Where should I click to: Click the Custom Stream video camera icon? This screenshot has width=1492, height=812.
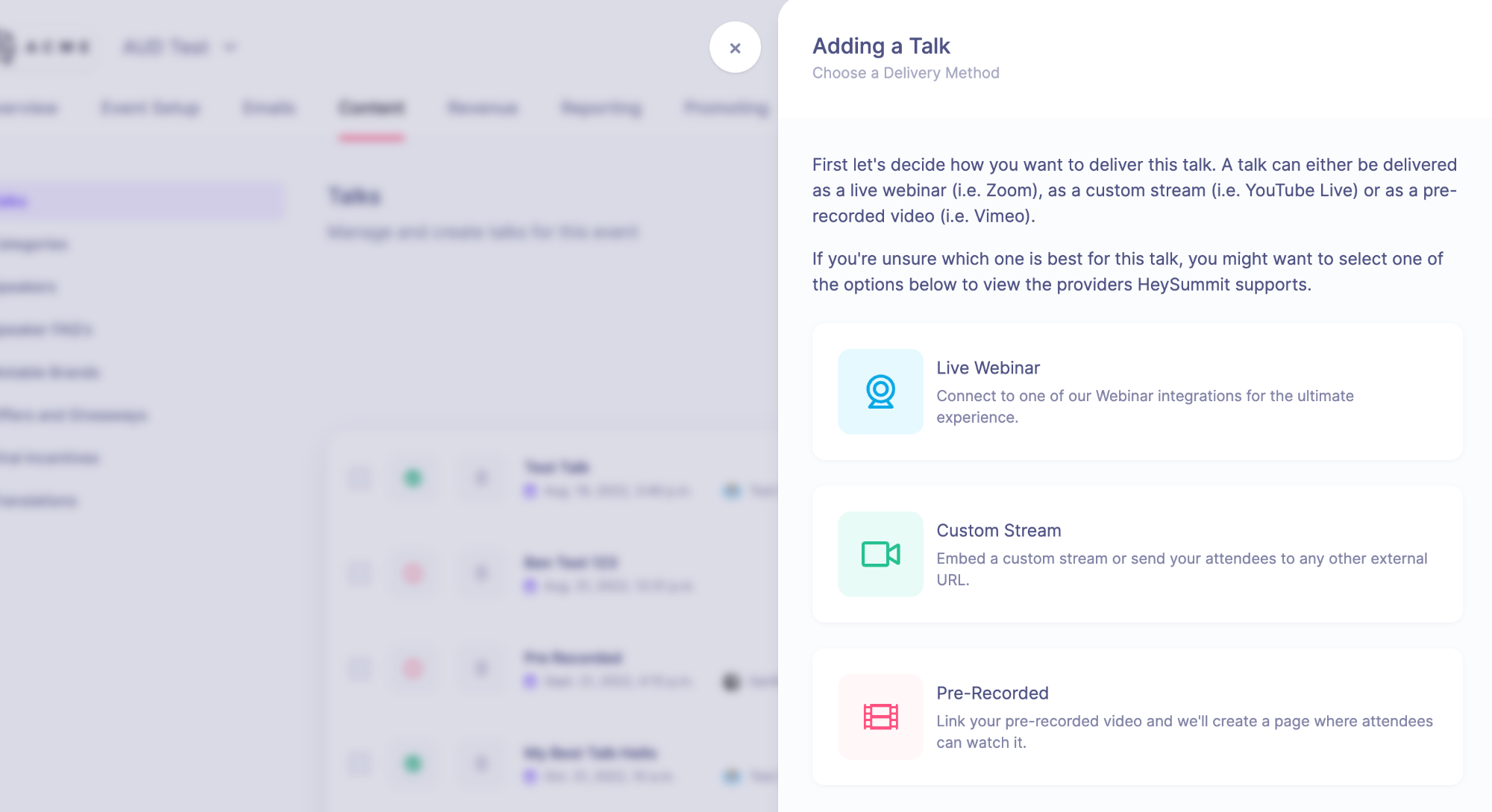coord(880,554)
